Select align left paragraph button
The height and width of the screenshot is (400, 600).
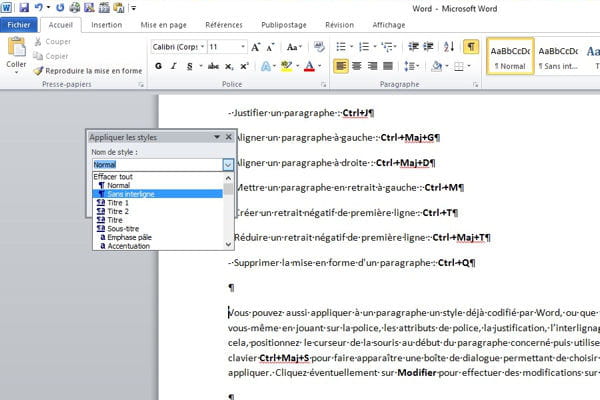point(341,66)
